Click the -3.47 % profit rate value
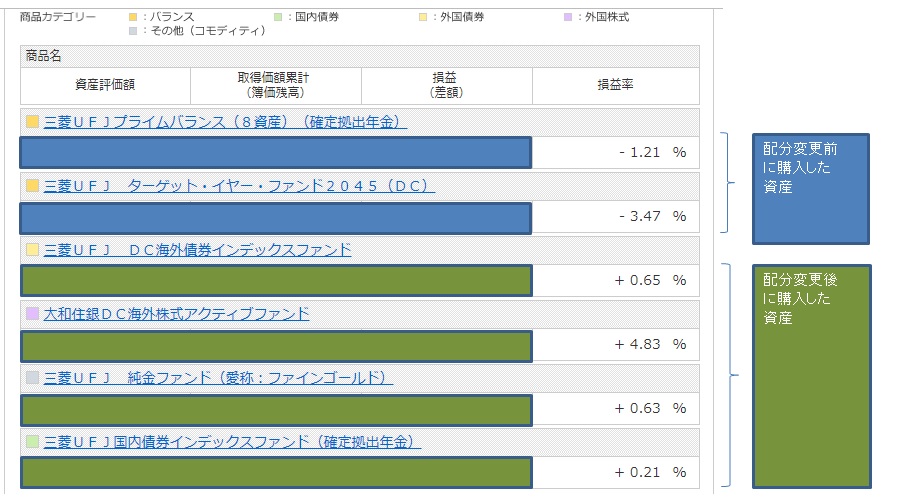Screen dimensions: 897x499 pyautogui.click(x=652, y=216)
